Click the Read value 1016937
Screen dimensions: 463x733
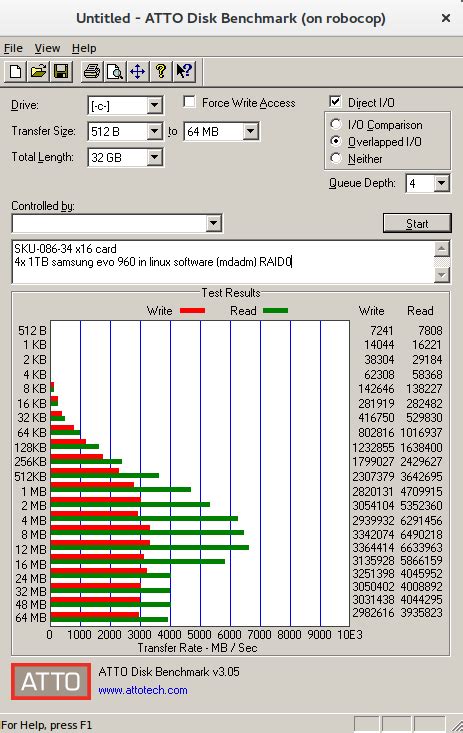(x=421, y=432)
